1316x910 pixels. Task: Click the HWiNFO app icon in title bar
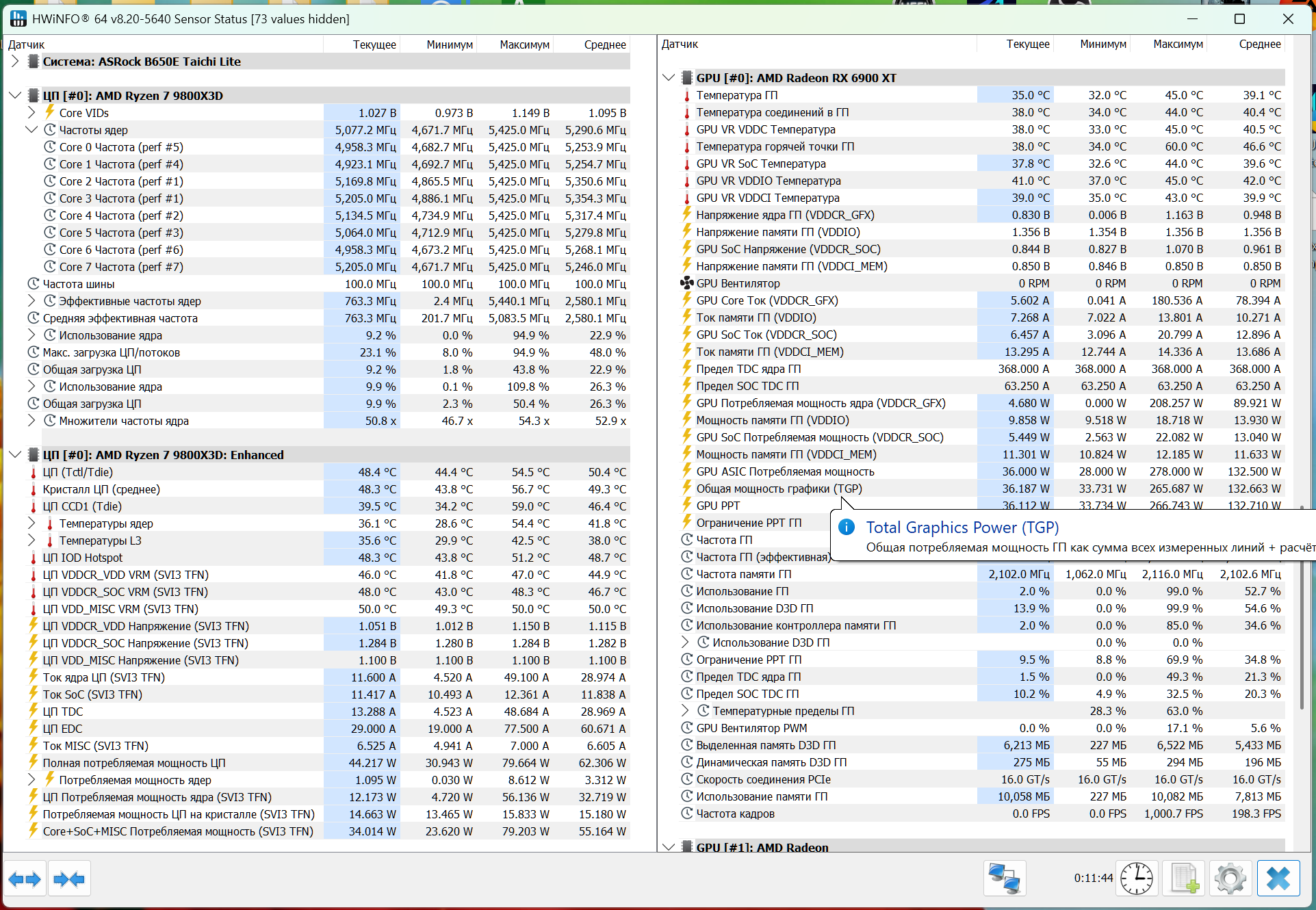coord(18,18)
